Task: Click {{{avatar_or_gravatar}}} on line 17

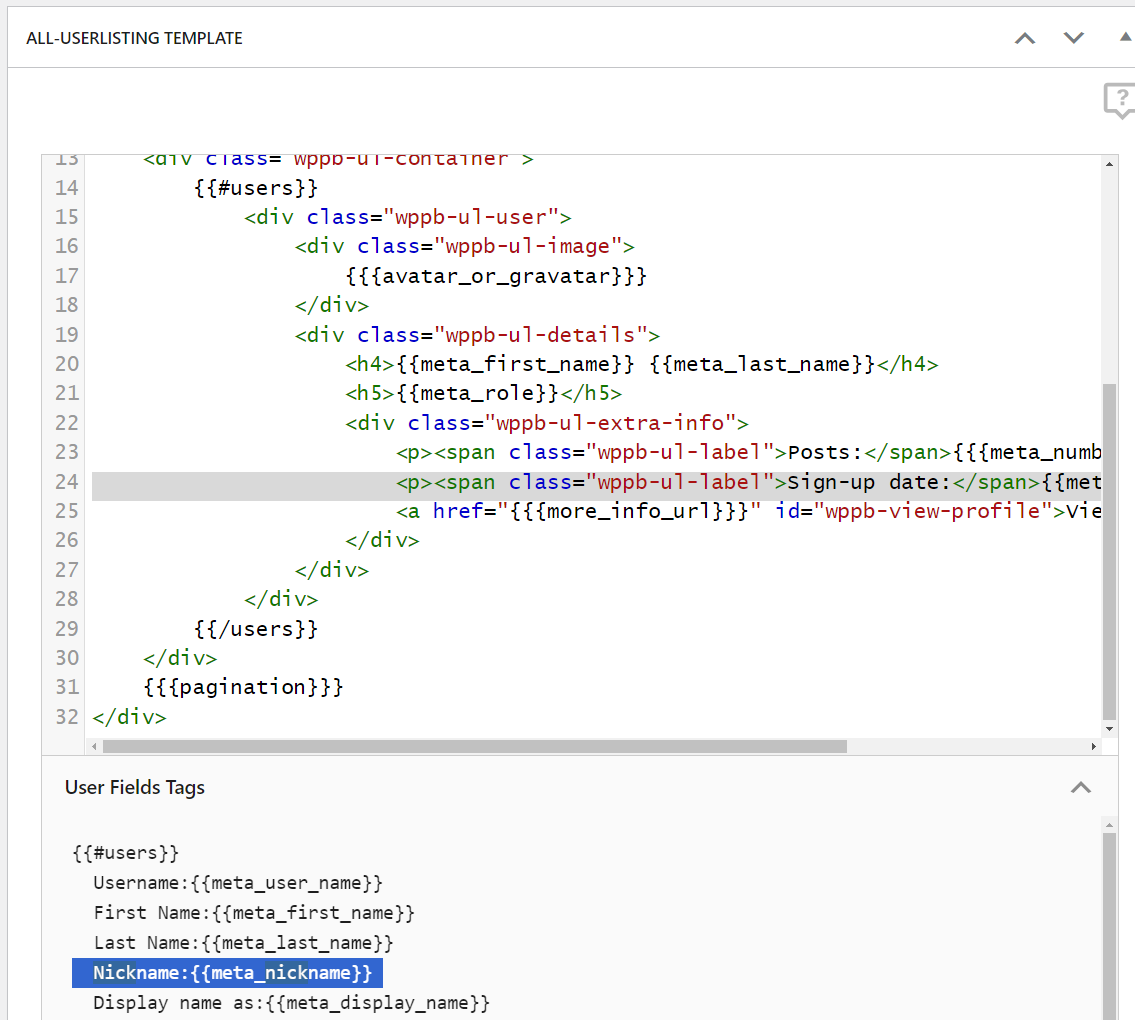Action: pyautogui.click(x=496, y=276)
